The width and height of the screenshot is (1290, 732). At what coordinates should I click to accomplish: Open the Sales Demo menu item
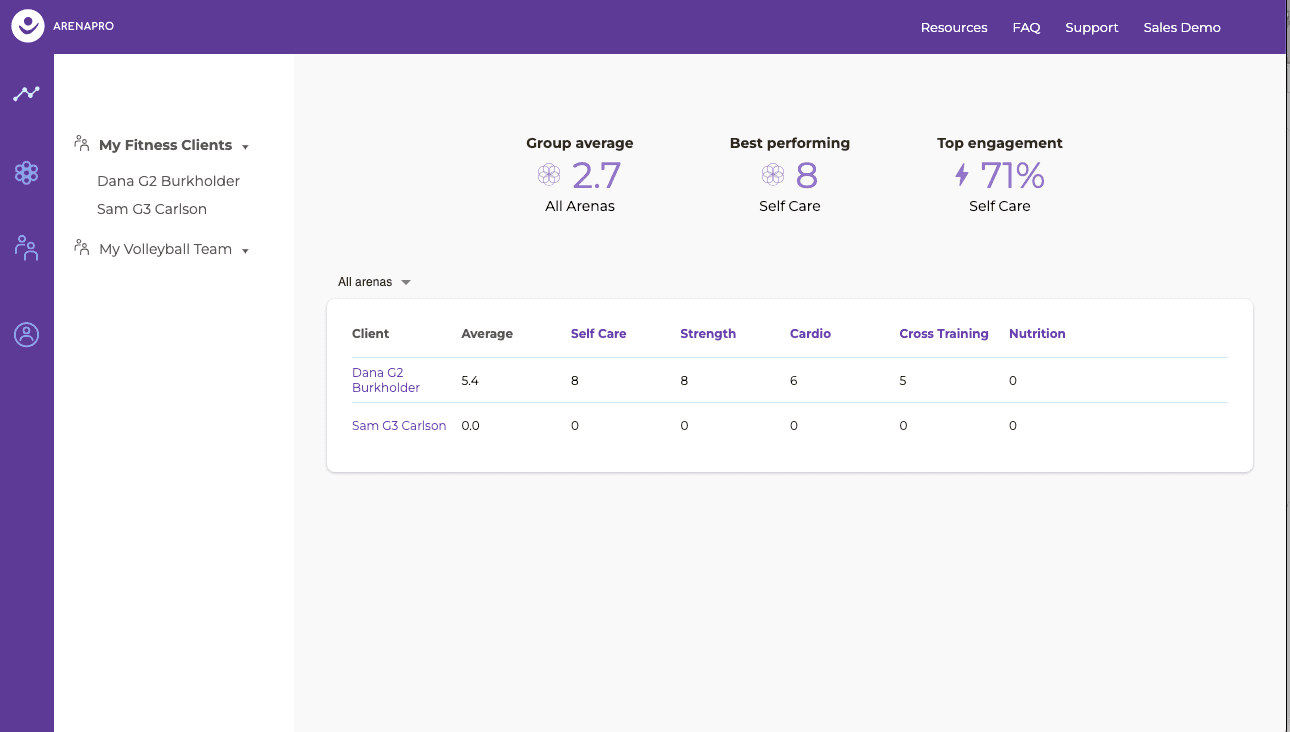point(1182,27)
